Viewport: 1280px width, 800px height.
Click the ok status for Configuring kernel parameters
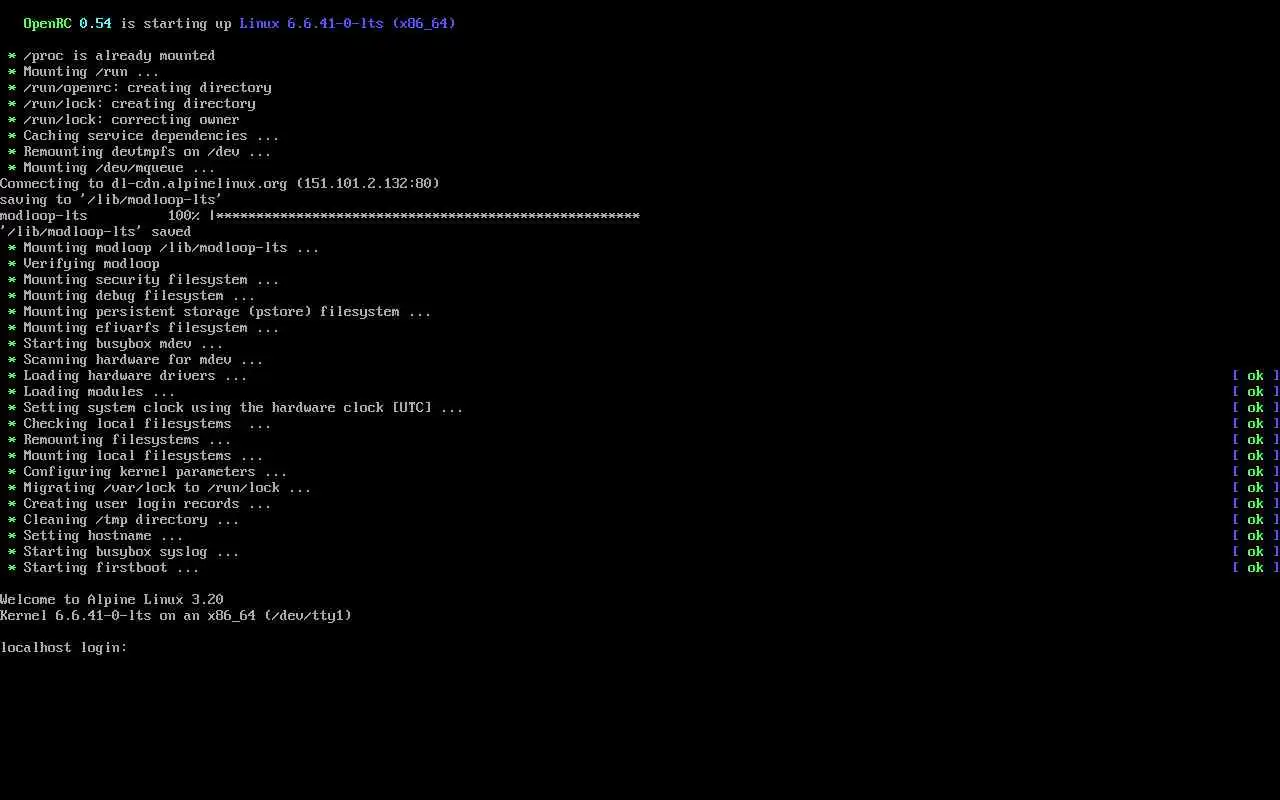[x=1255, y=471]
